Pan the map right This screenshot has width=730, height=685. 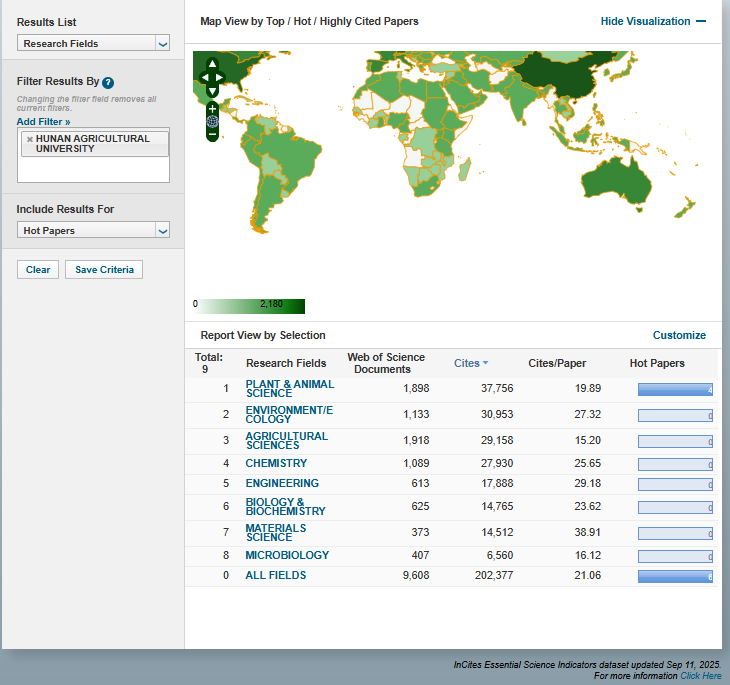[x=222, y=76]
